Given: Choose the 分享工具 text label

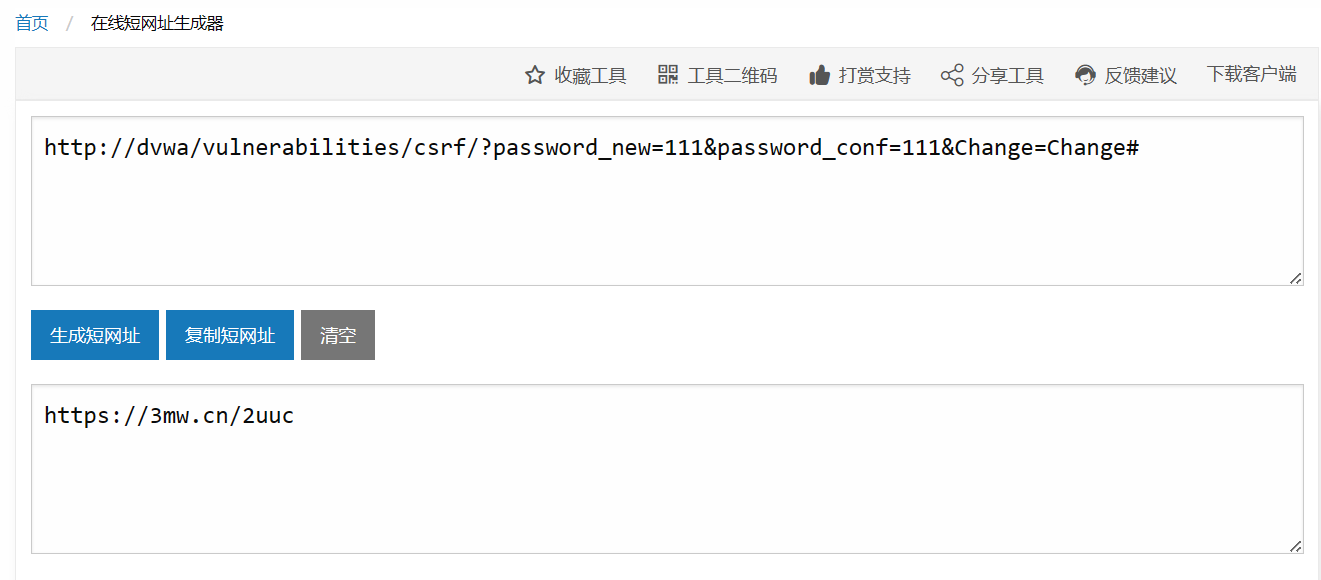Looking at the screenshot, I should (x=1008, y=75).
